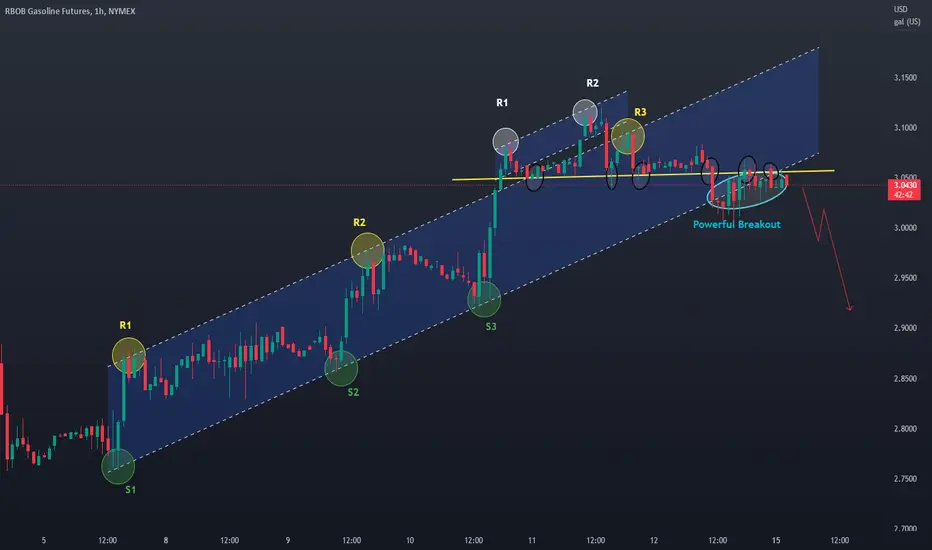This screenshot has width=932, height=550.
Task: Click the 3.1000 price axis label
Action: (905, 128)
